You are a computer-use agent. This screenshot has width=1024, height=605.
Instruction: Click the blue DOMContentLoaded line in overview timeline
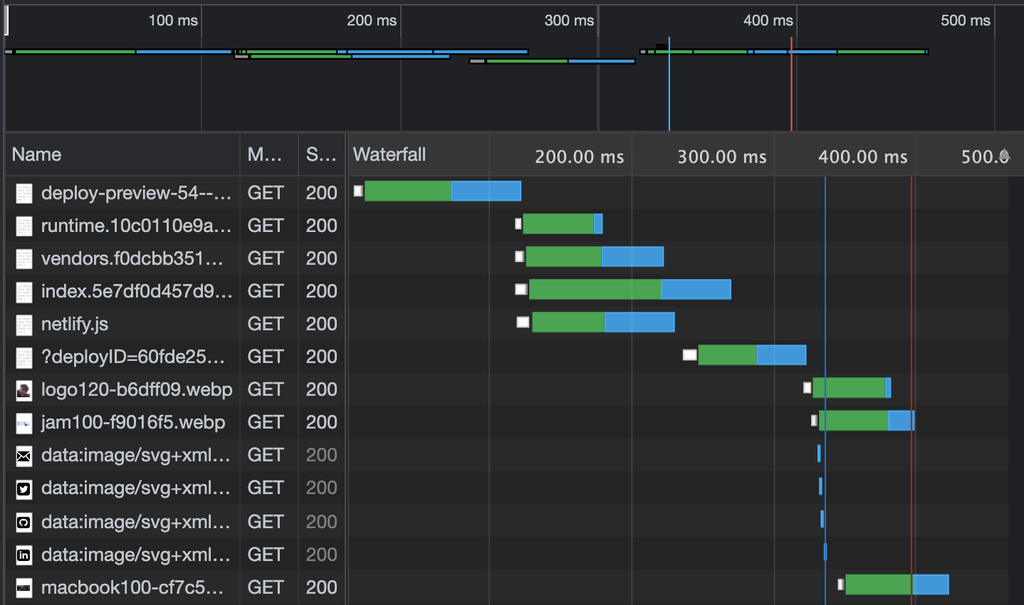(x=669, y=84)
